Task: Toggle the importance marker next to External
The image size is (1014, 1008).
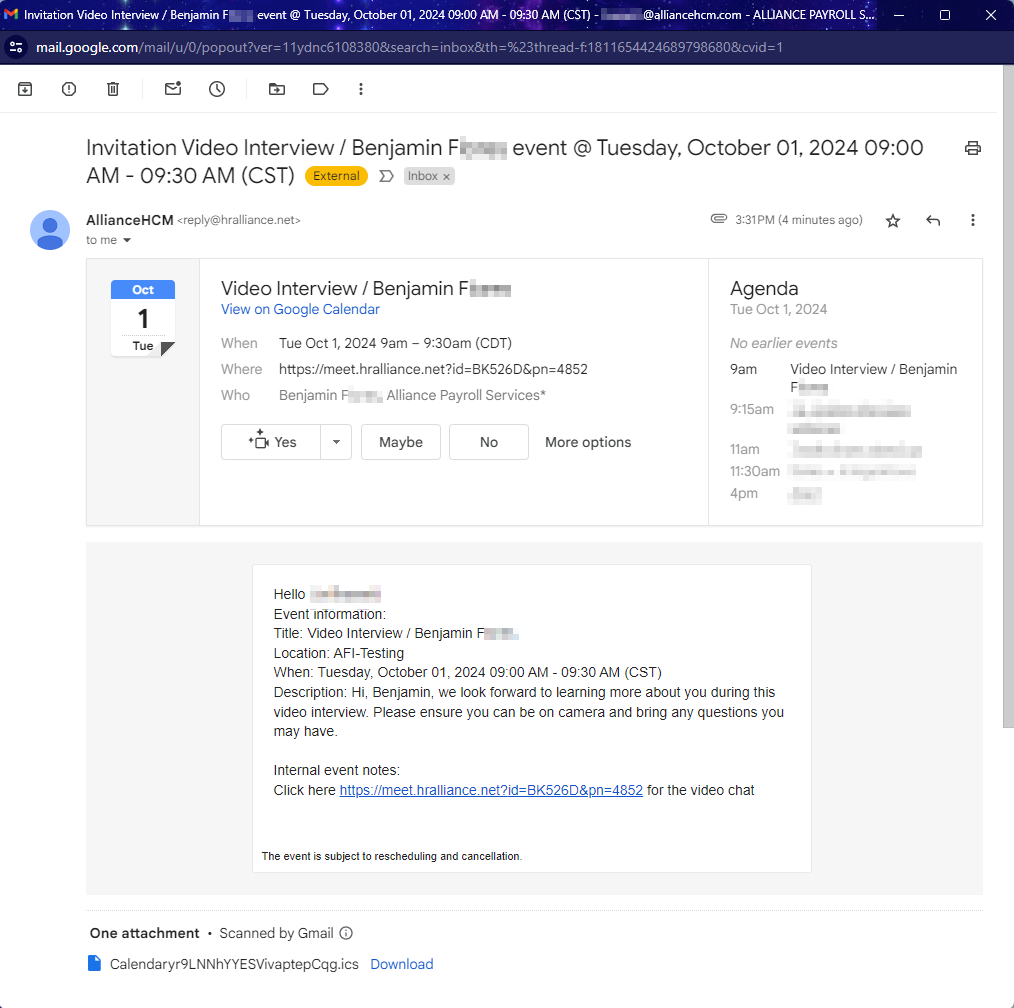Action: (386, 176)
